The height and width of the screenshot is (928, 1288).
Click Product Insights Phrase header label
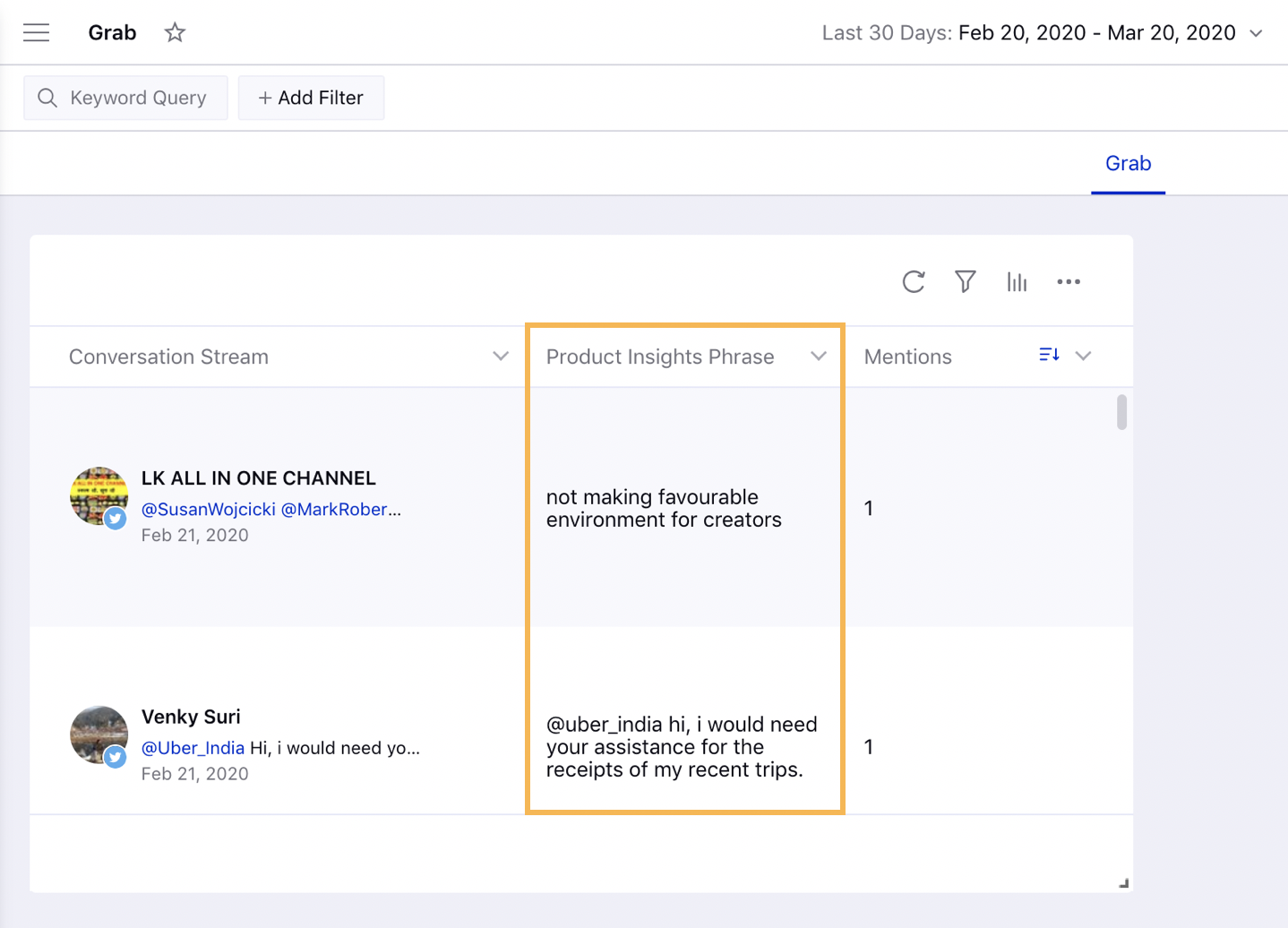[x=660, y=357]
